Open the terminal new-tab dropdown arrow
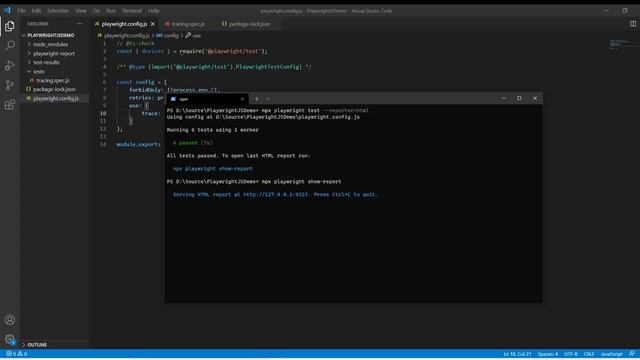The width and height of the screenshot is (640, 360). pyautogui.click(x=268, y=99)
